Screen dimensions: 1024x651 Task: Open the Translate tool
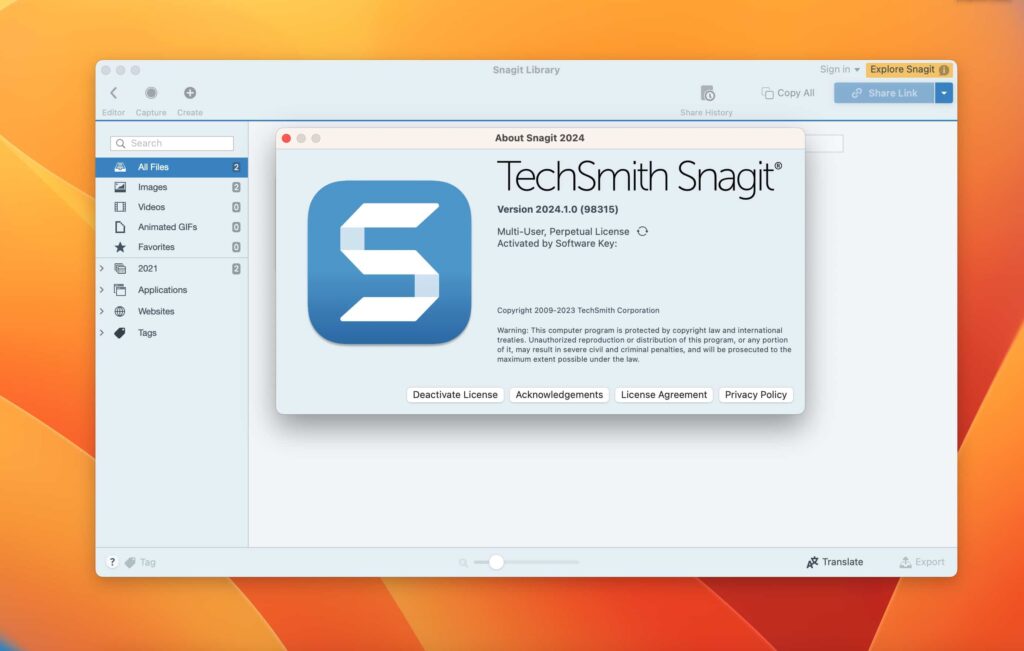835,561
